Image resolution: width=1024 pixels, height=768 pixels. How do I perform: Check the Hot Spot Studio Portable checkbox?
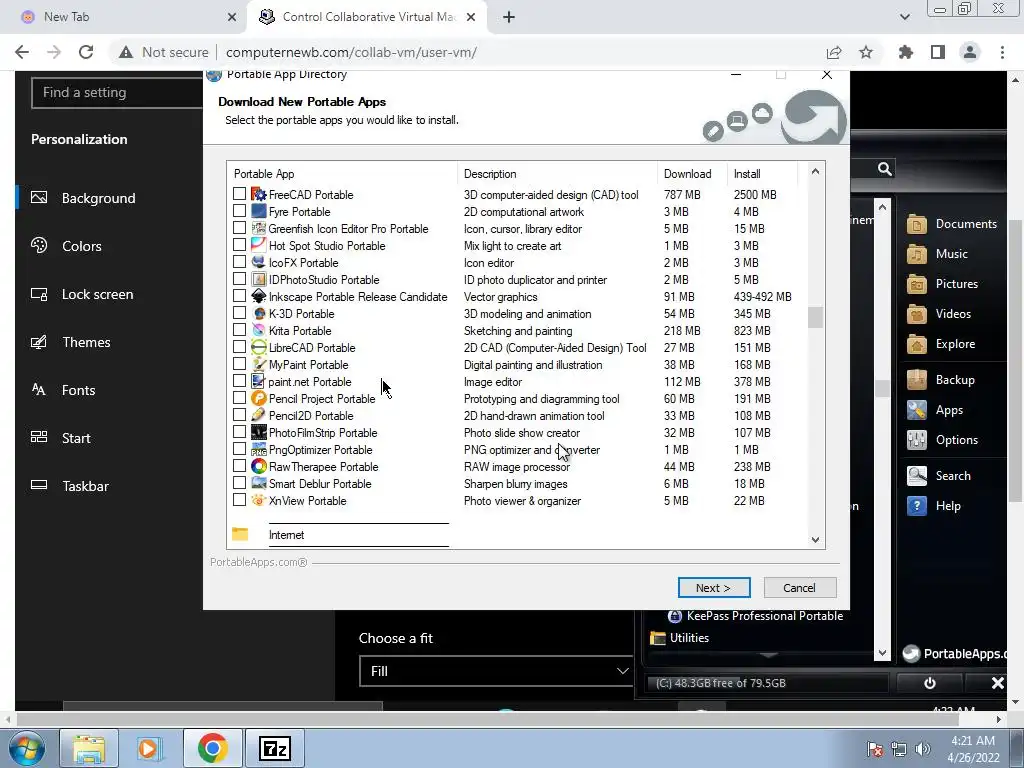click(240, 245)
